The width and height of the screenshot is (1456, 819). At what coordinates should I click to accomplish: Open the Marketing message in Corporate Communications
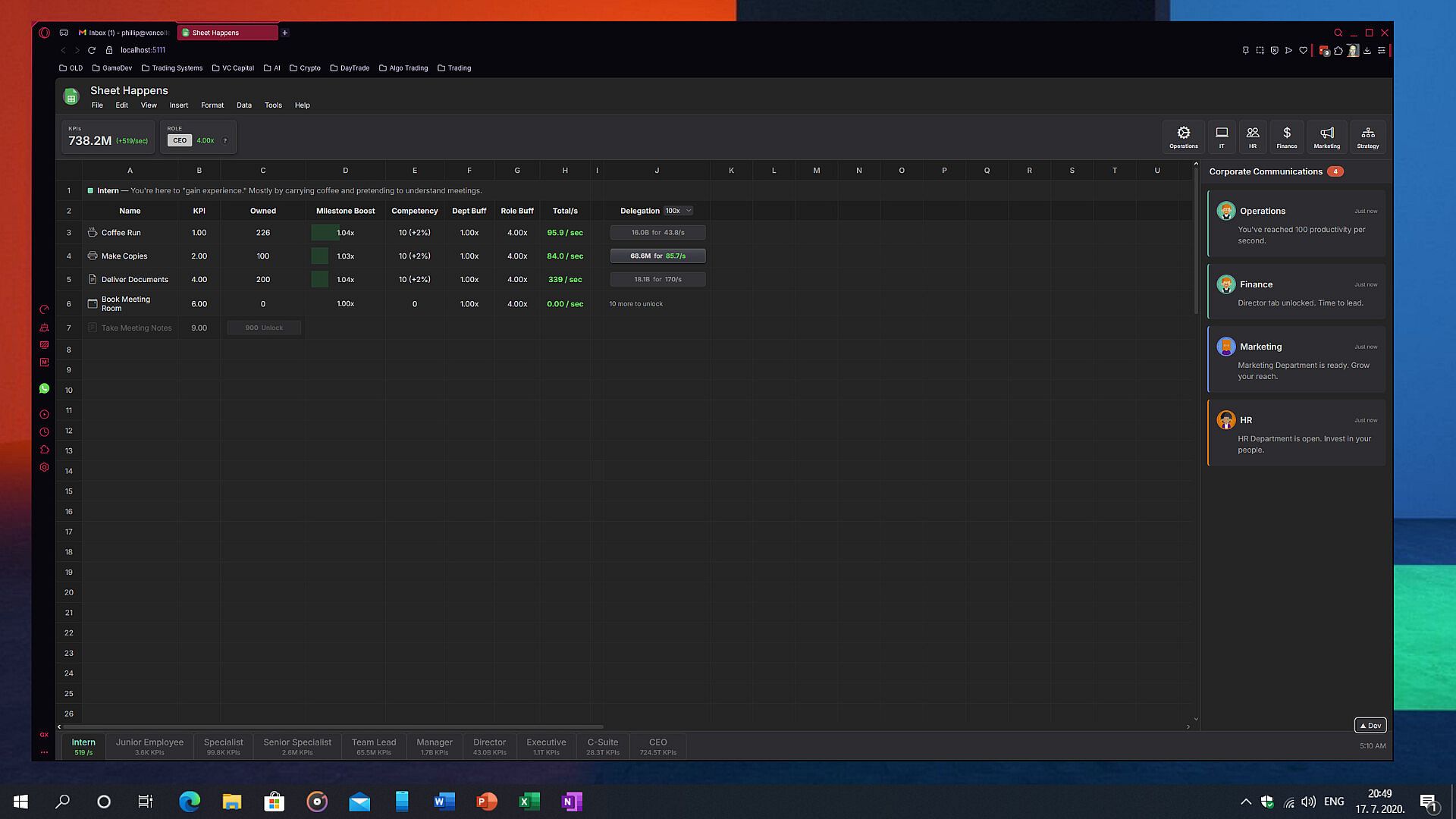point(1296,360)
